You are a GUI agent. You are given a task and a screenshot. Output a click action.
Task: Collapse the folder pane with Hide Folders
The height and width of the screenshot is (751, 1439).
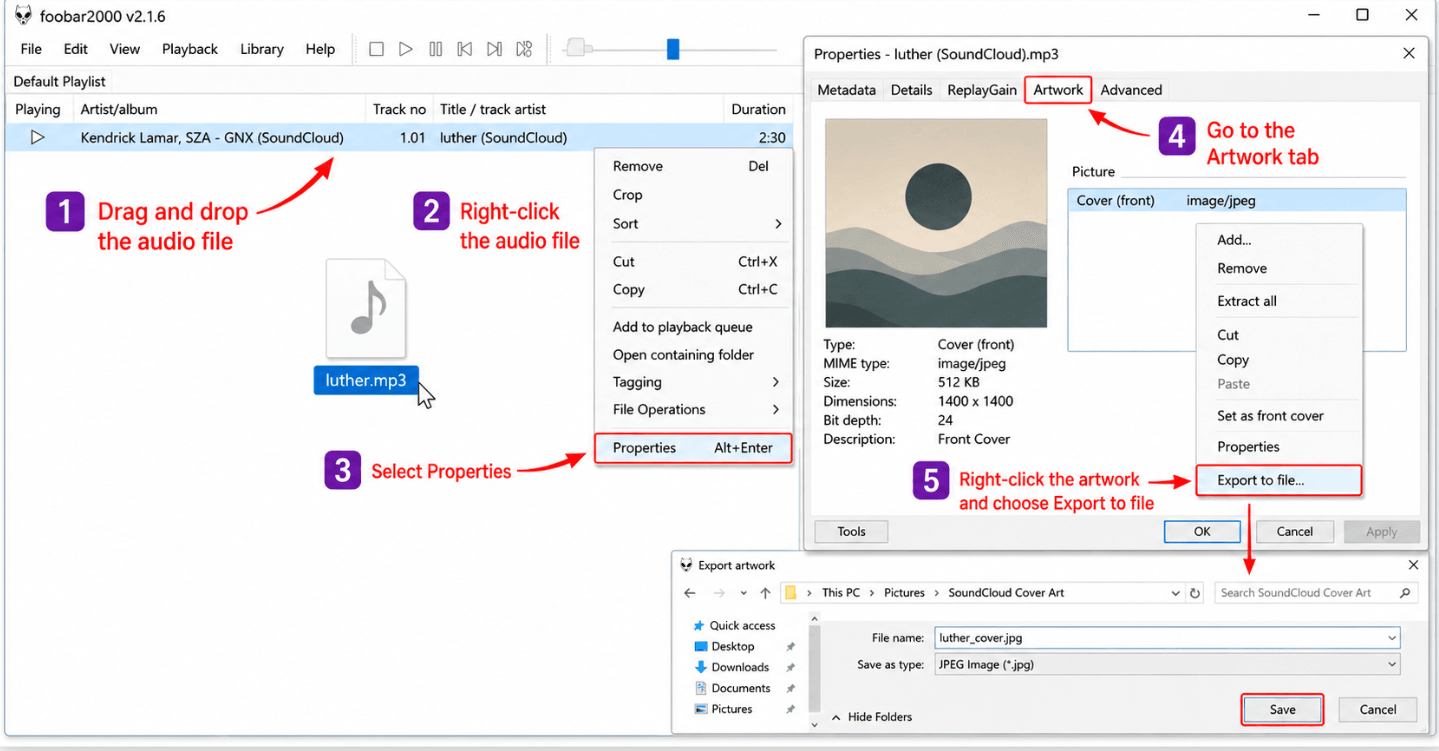[872, 717]
